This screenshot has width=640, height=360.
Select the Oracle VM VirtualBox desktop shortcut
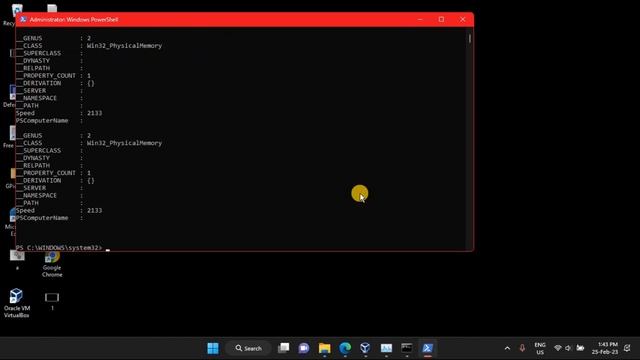(x=16, y=303)
